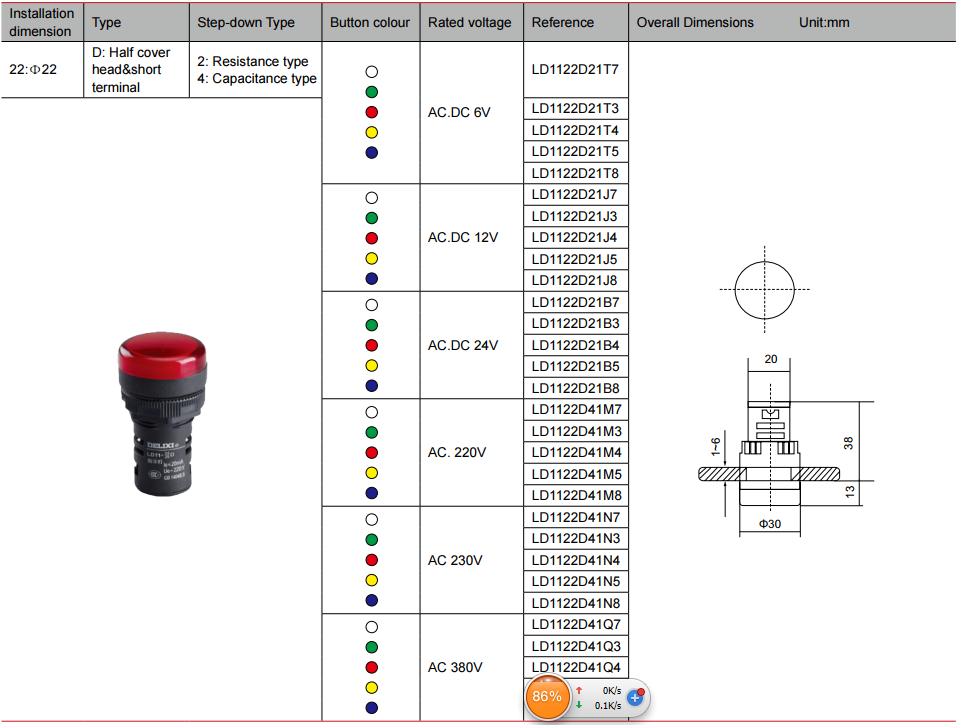The width and height of the screenshot is (958, 725).
Task: Click the orange 86% memory booster circle
Action: (547, 696)
